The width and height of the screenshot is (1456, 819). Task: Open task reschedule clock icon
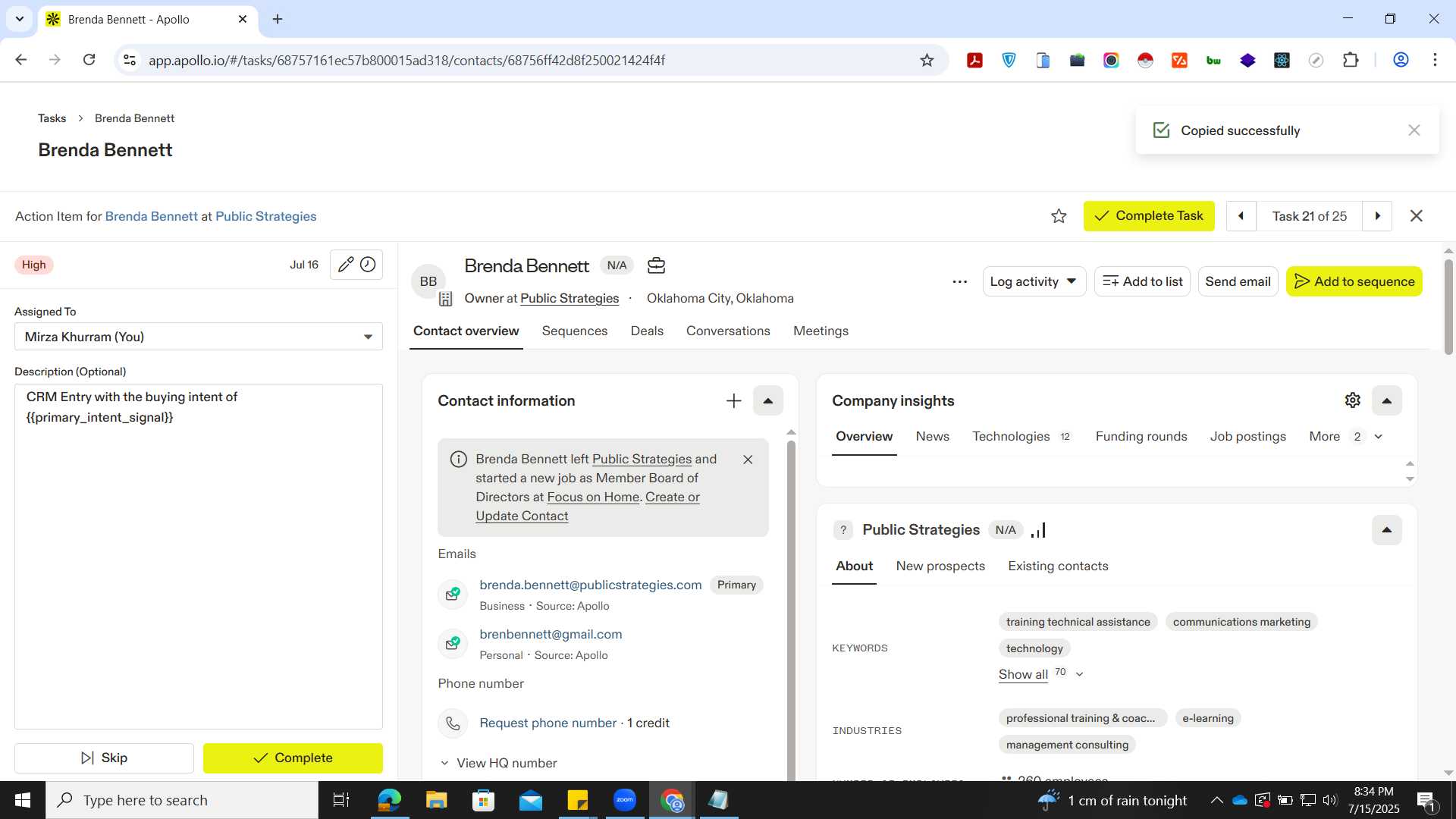pos(368,265)
